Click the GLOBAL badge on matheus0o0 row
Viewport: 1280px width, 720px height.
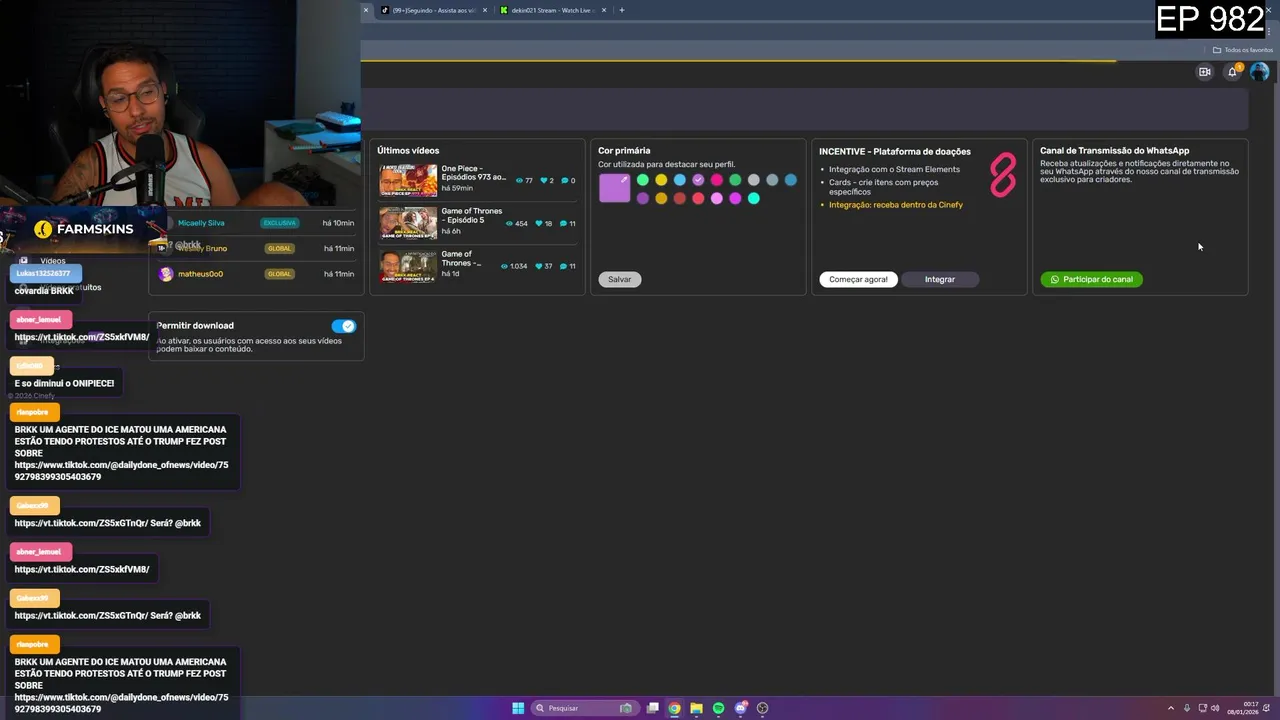pos(279,274)
